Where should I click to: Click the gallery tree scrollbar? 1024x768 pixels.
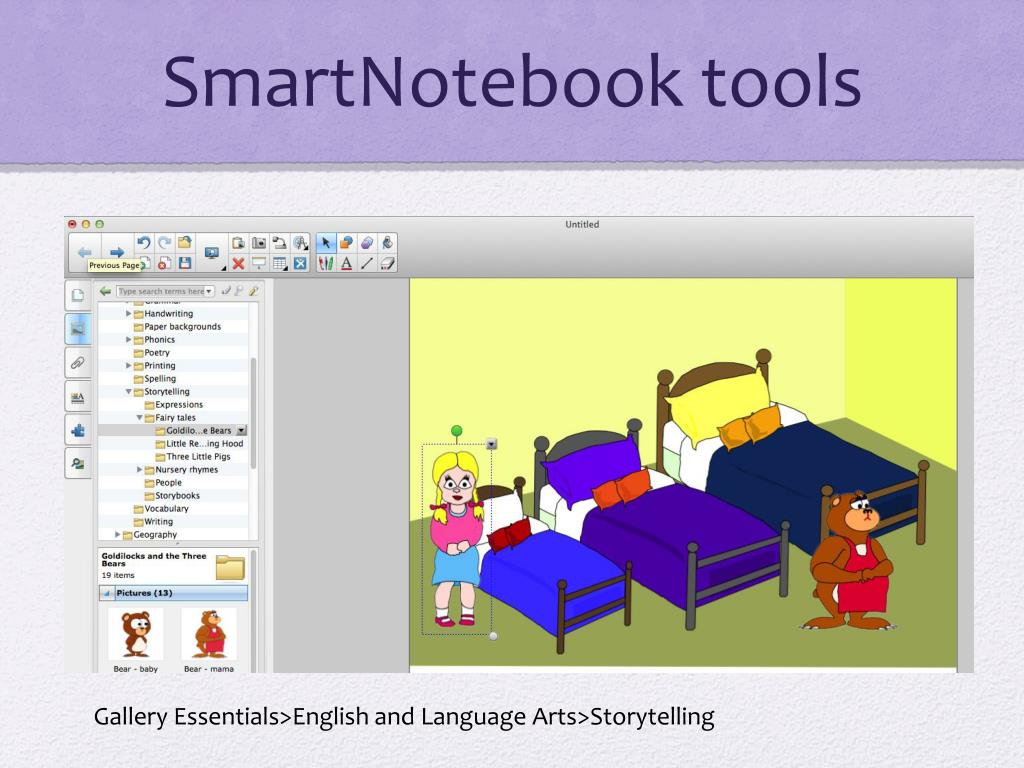click(253, 412)
